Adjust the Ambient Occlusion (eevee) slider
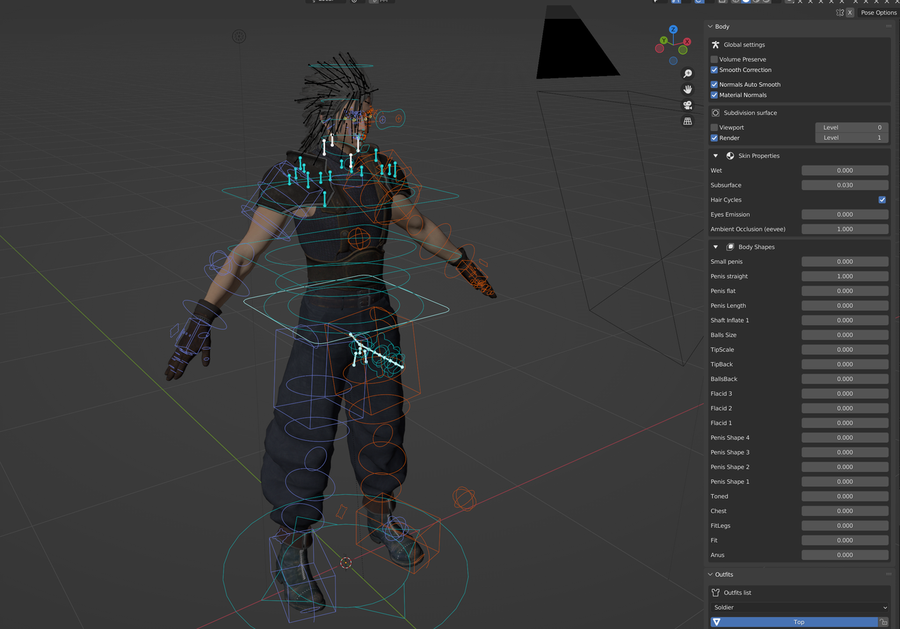 [845, 229]
